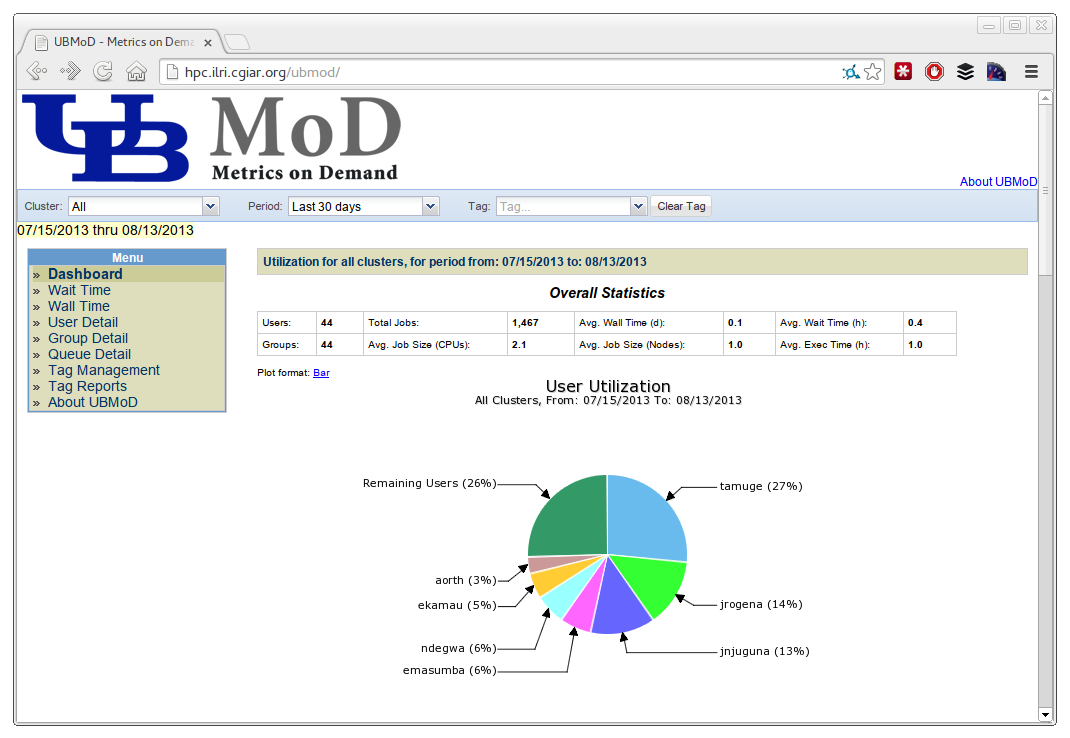This screenshot has height=738, width=1070.
Task: Open the stacked layers extension icon
Action: coord(965,71)
